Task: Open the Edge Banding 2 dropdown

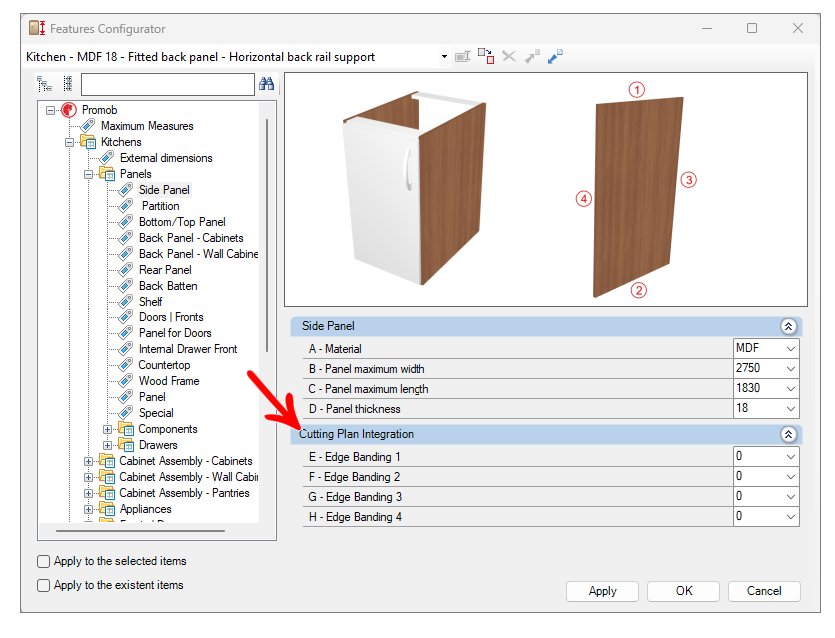Action: coord(791,477)
